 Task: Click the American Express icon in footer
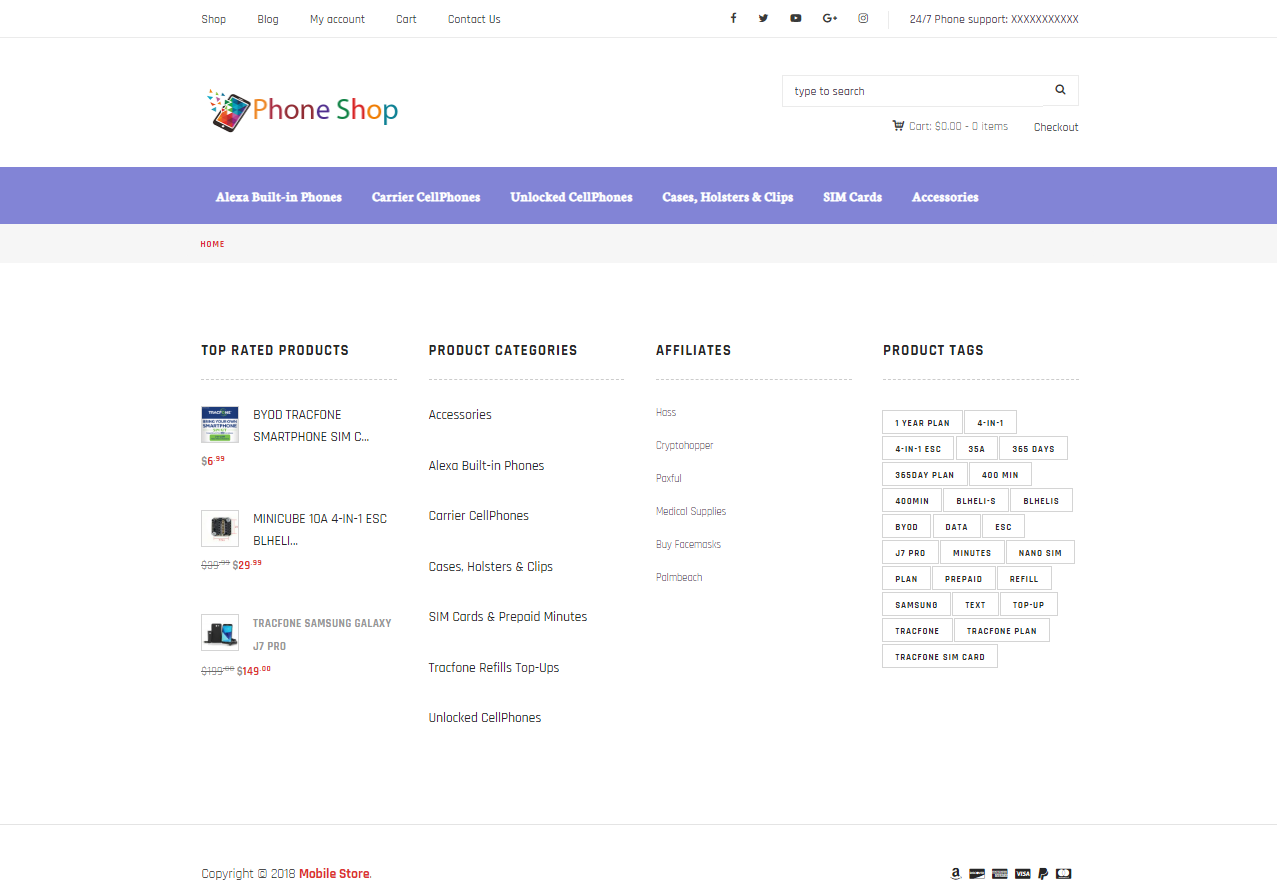[x=999, y=873]
